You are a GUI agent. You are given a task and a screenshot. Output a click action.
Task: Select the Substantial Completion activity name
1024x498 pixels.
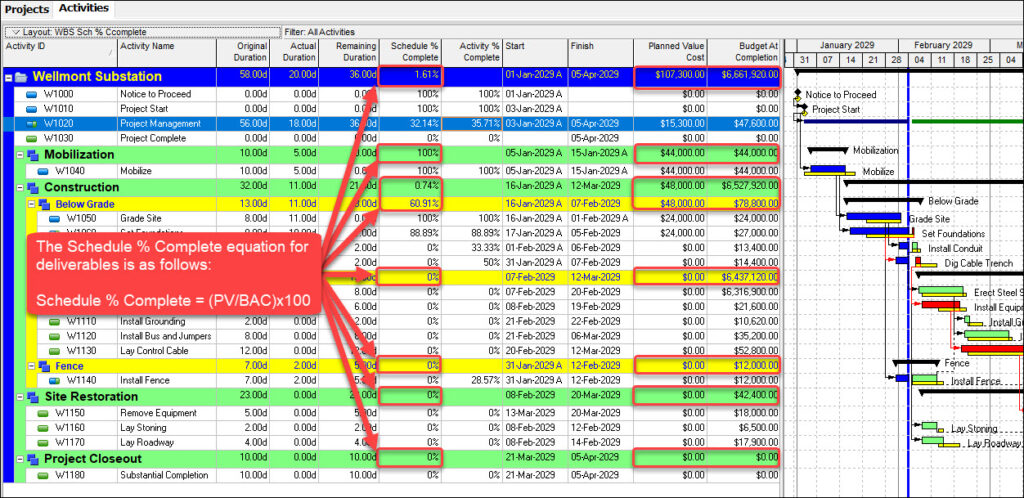pyautogui.click(x=165, y=475)
